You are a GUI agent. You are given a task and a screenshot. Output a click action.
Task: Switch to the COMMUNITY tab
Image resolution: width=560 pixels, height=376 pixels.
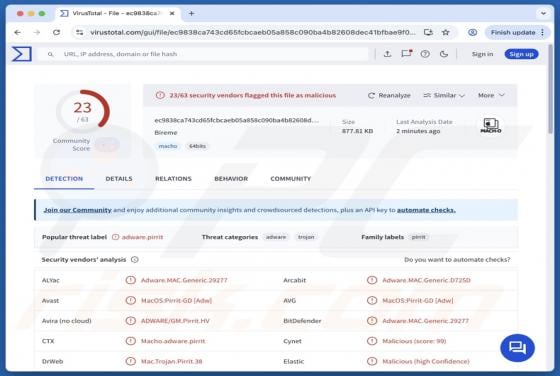(291, 179)
